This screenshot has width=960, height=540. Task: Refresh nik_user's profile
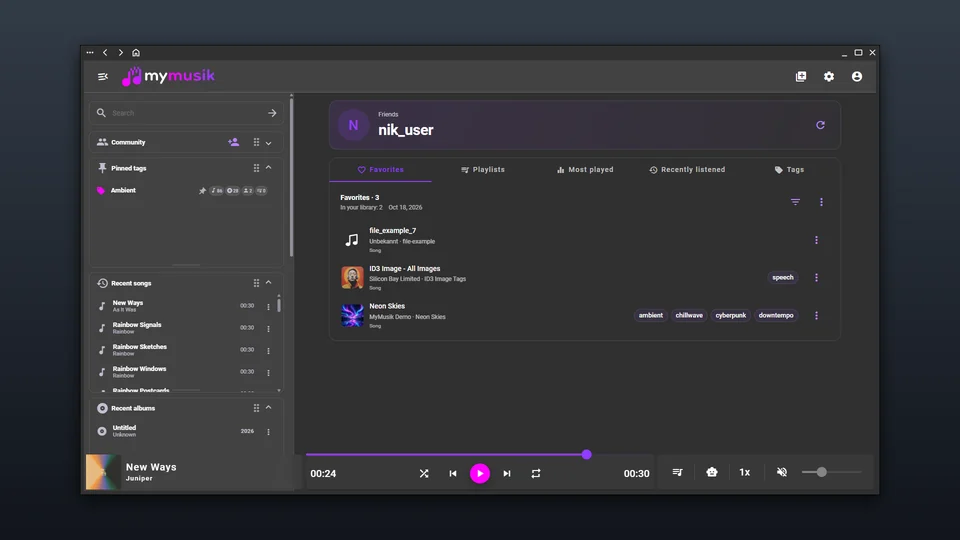point(820,125)
